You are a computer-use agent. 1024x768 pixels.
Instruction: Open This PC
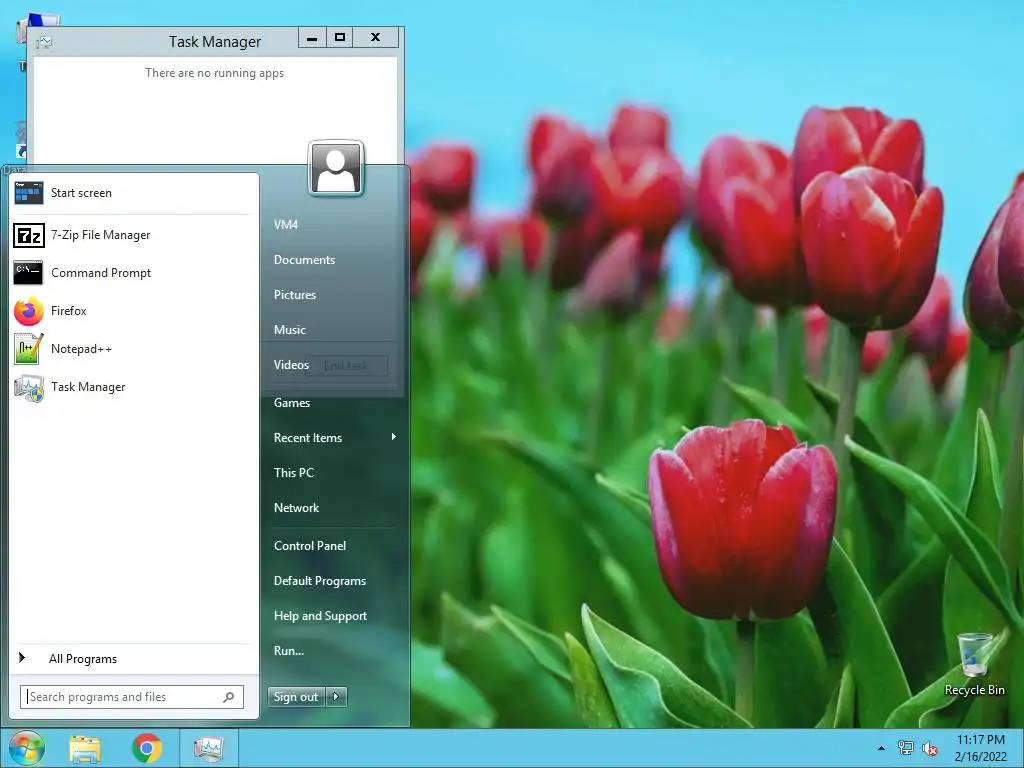point(294,473)
